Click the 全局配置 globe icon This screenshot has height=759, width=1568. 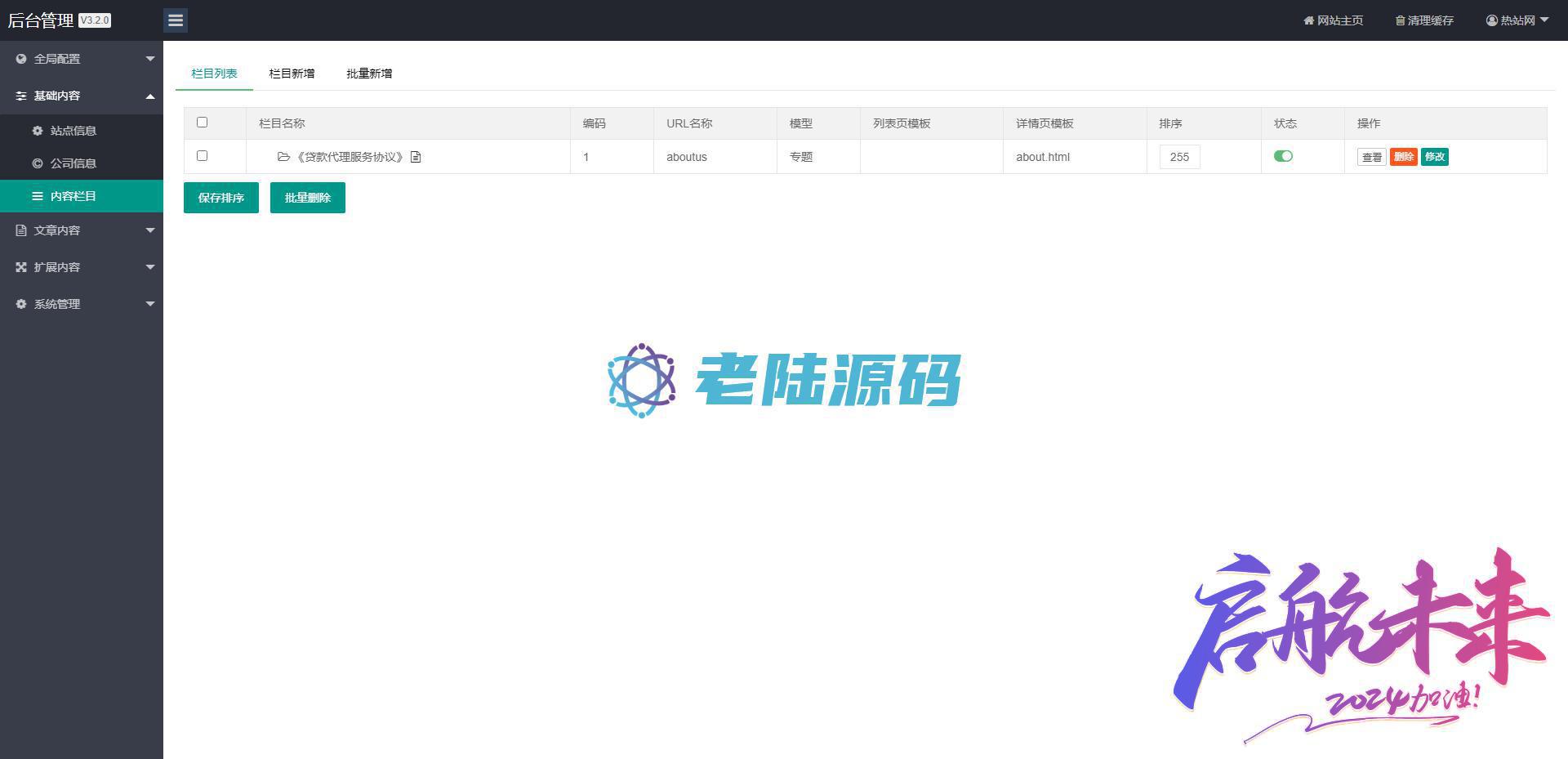pos(21,59)
